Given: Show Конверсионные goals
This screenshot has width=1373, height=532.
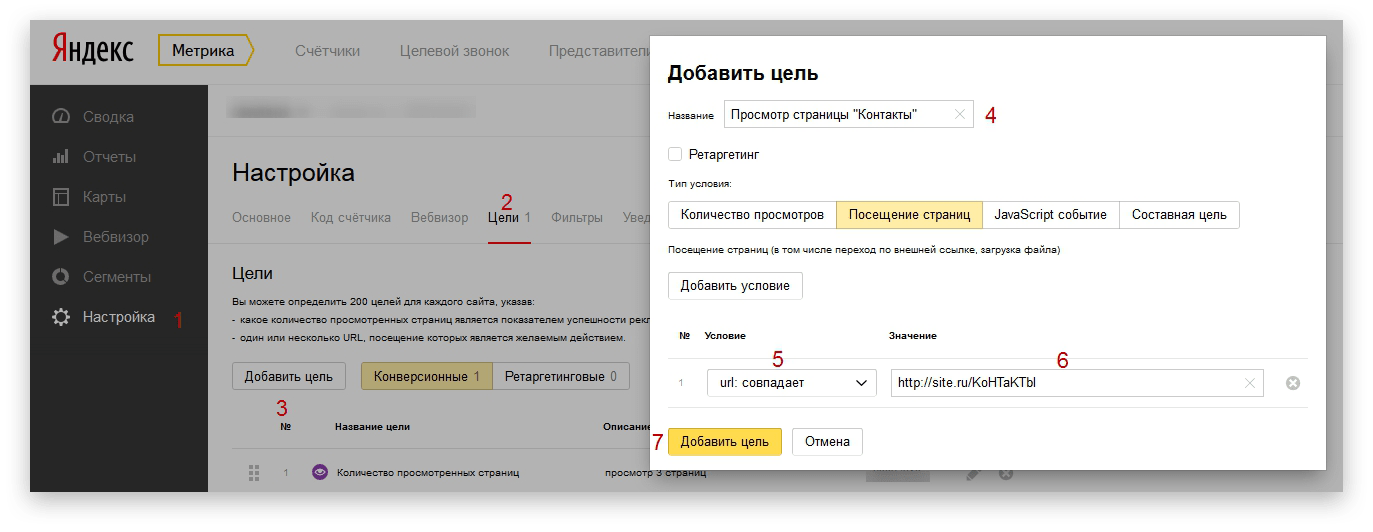Looking at the screenshot, I should pyautogui.click(x=427, y=376).
